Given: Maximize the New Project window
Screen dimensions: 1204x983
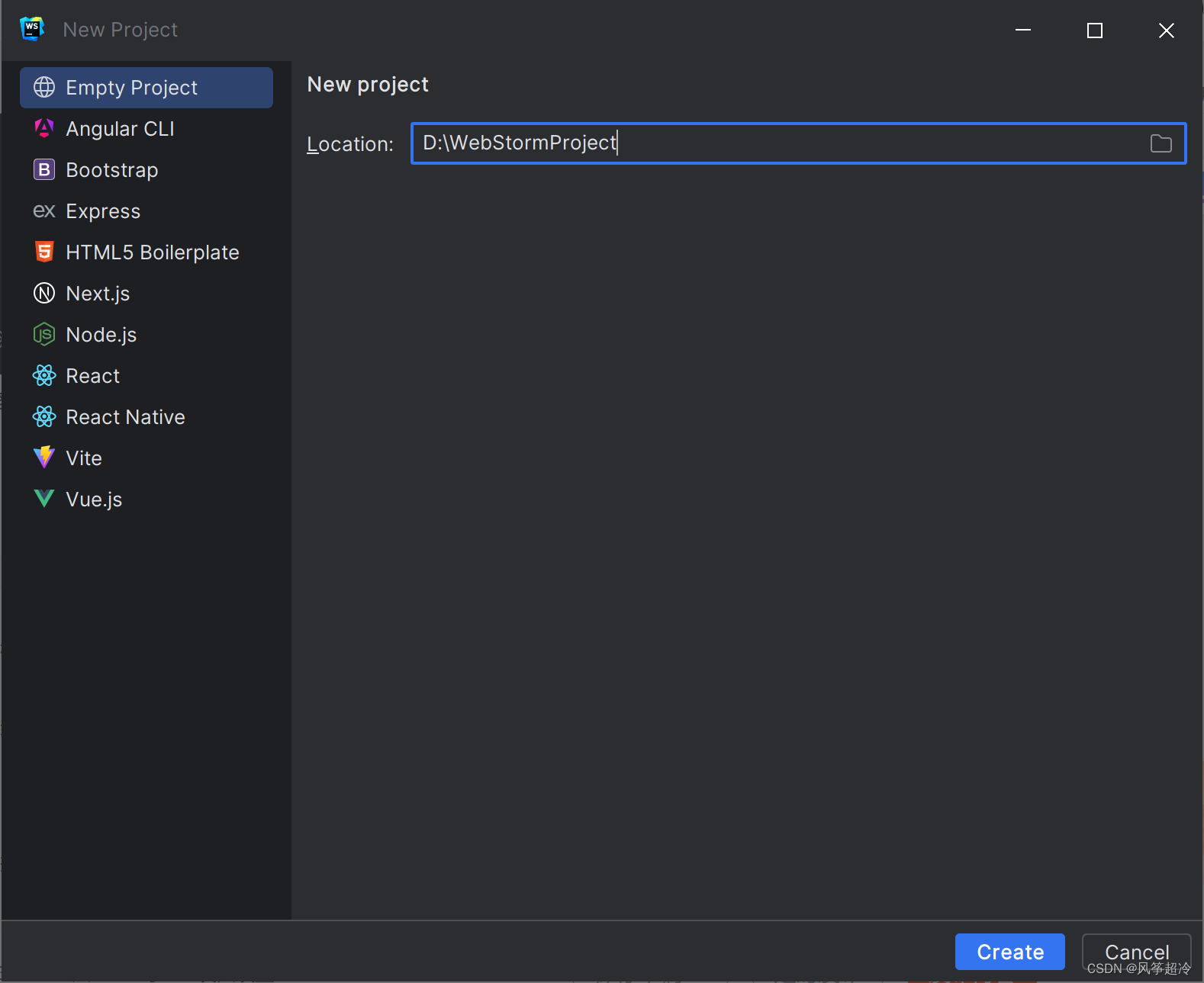Looking at the screenshot, I should [1094, 31].
